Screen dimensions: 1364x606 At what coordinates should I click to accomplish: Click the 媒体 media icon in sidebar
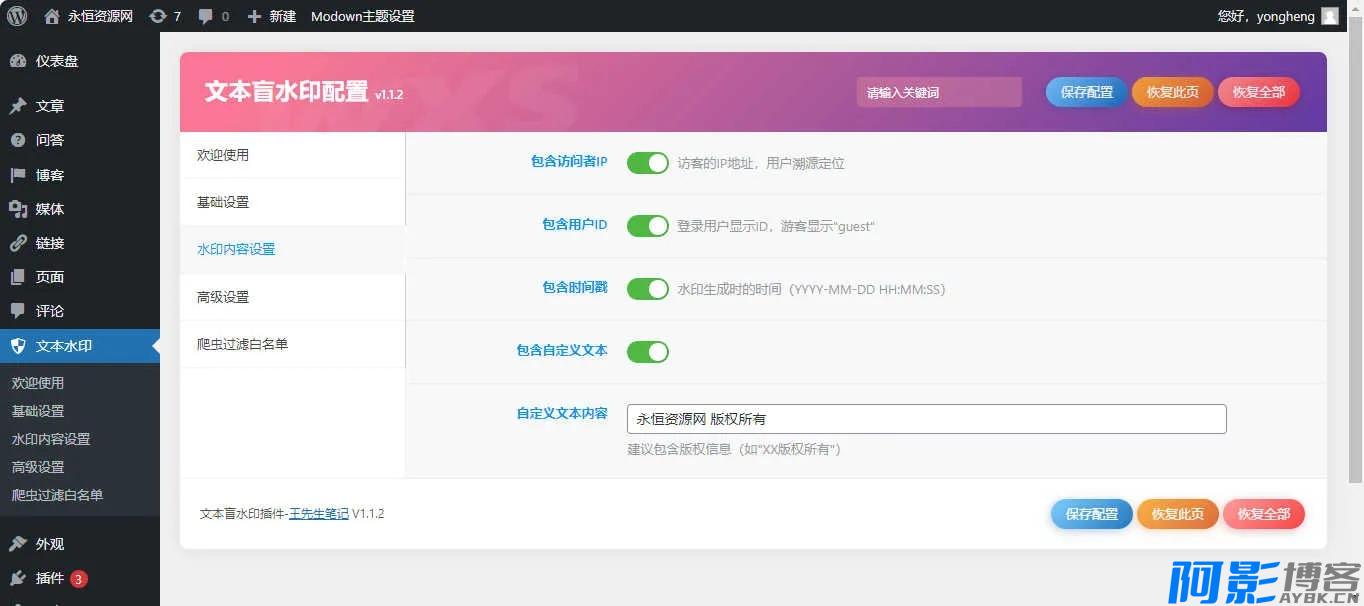[x=18, y=209]
